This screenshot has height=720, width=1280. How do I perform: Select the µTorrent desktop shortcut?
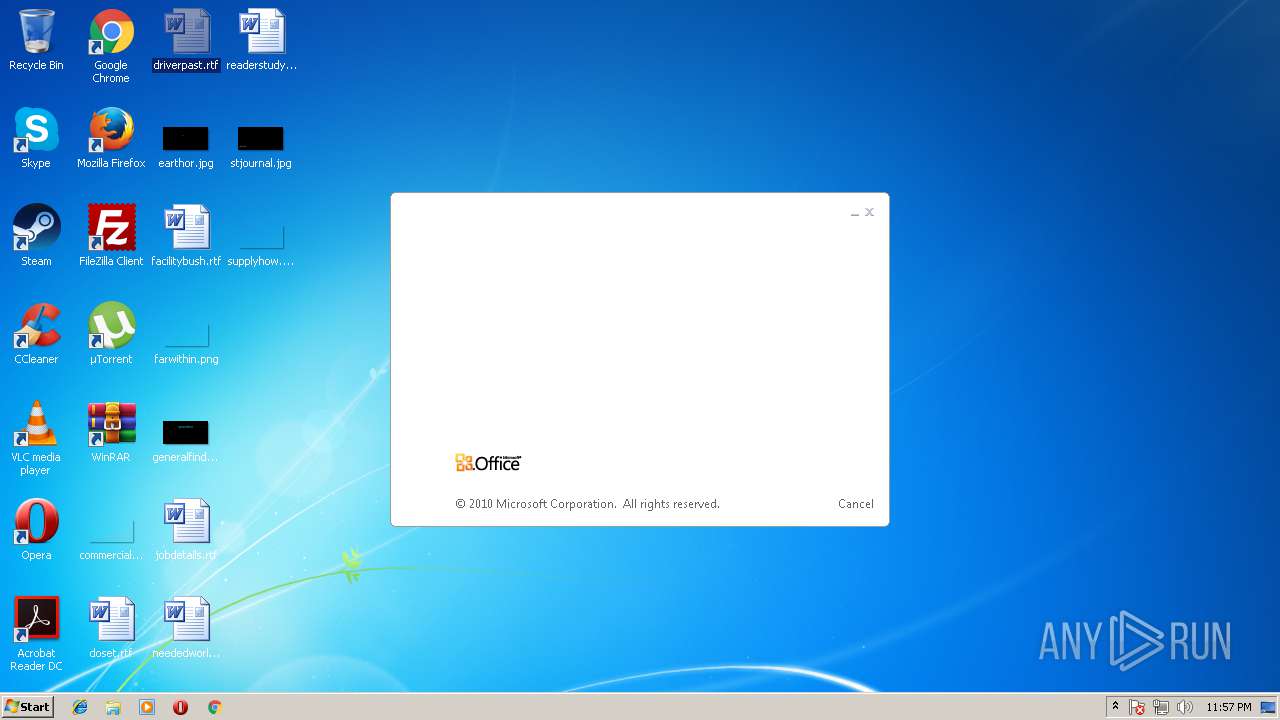coord(111,334)
